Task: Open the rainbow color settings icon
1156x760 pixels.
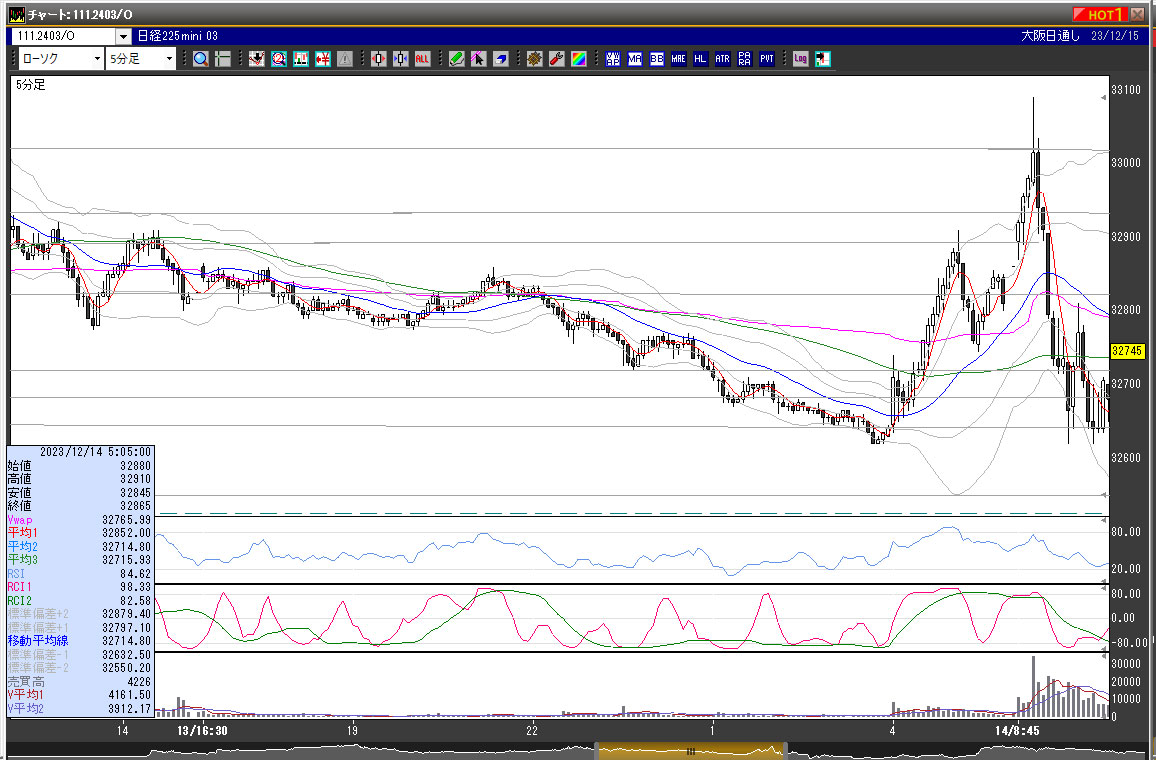Action: click(579, 59)
